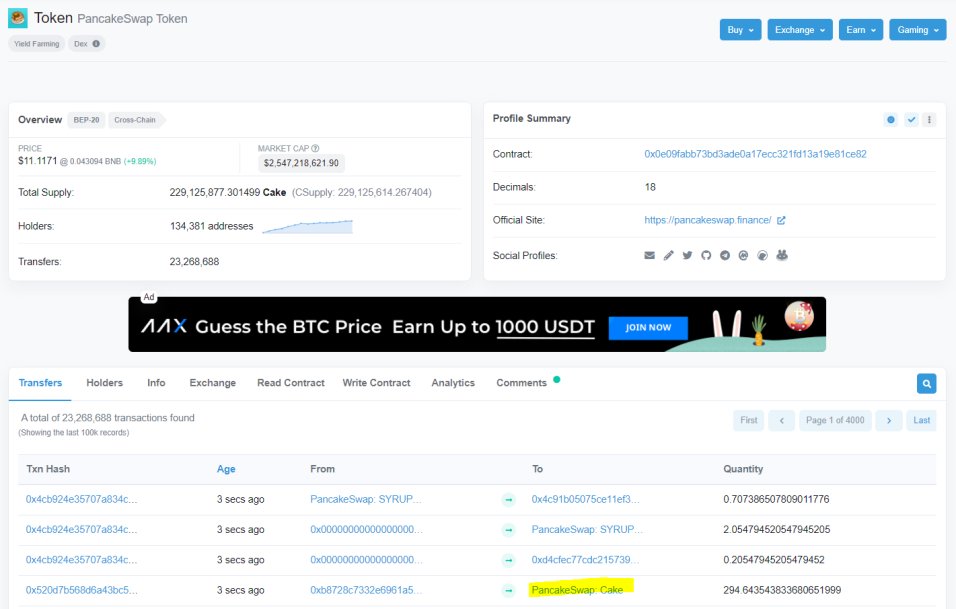Open recipient address 0xd4cfec77cdc215739
The image size is (956, 609).
585,560
